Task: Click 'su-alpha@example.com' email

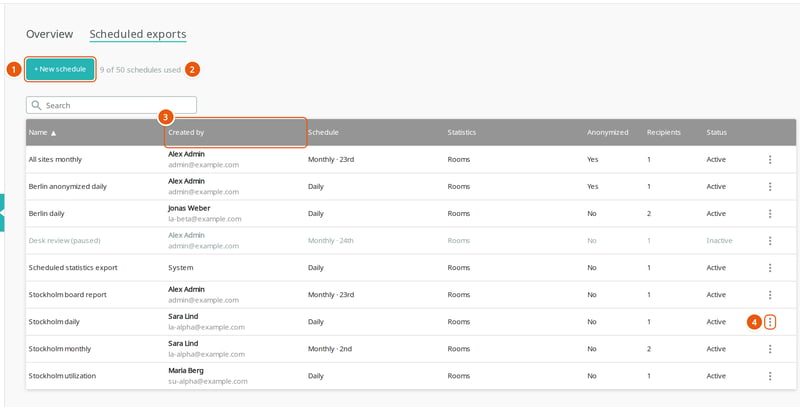Action: [x=208, y=381]
